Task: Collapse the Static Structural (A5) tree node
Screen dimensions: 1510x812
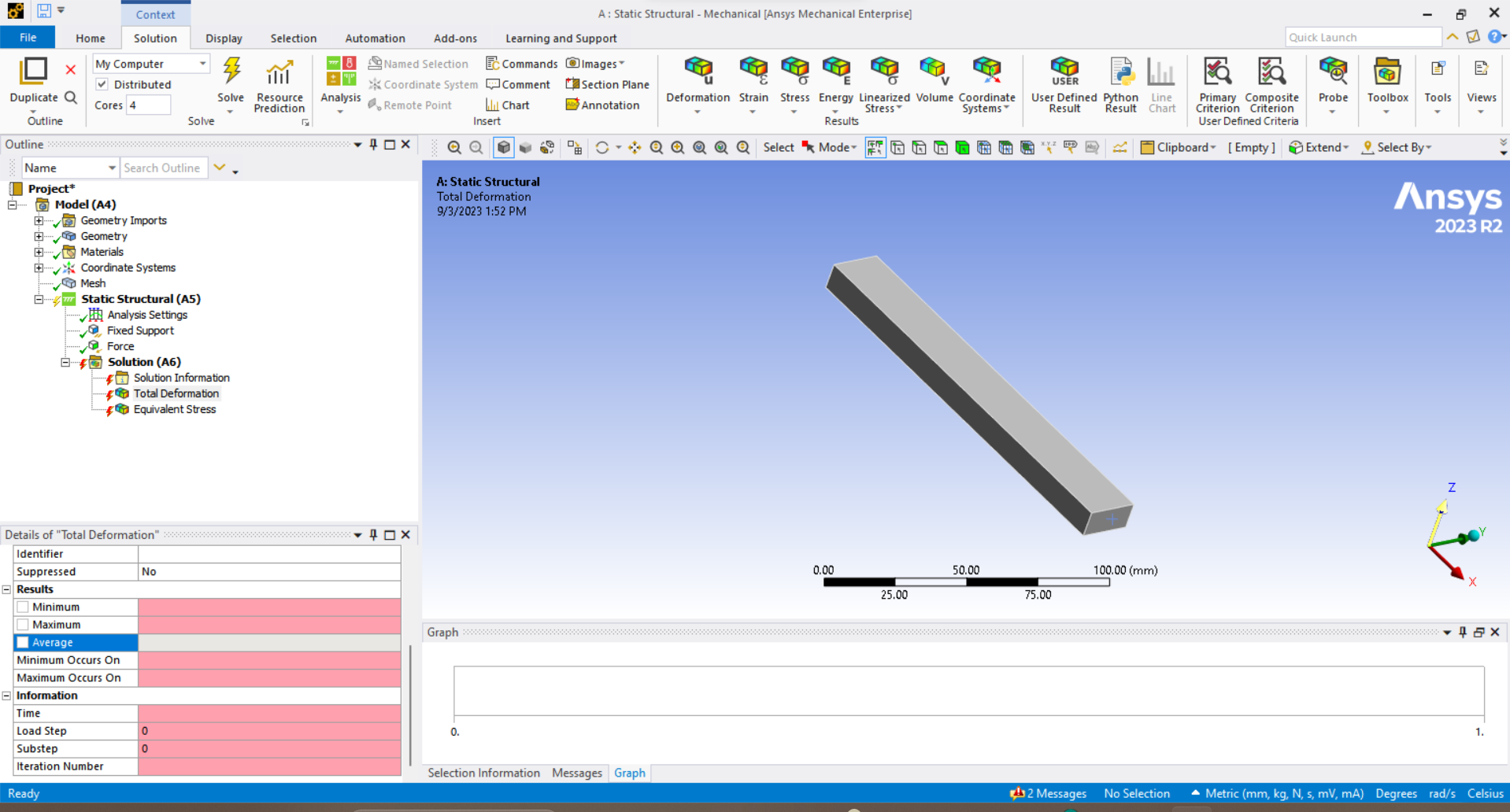Action: (x=39, y=299)
